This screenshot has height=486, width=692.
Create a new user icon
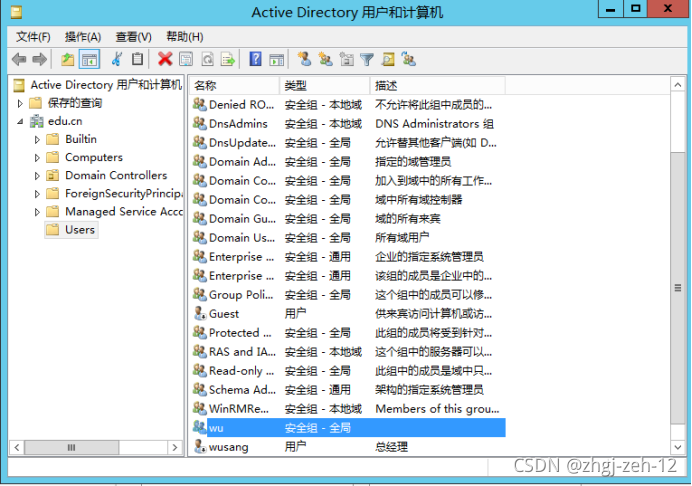pos(304,59)
